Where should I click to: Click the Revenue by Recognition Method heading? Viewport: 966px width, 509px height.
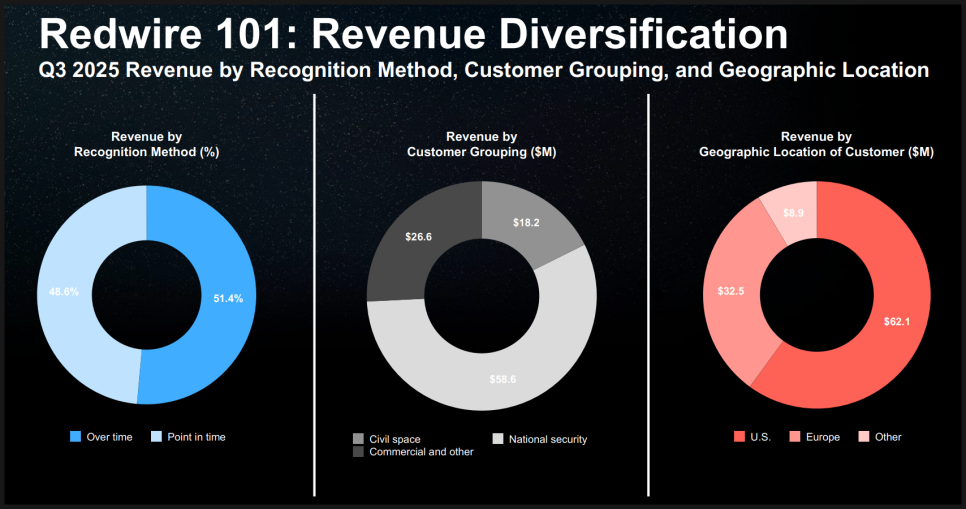coord(146,144)
